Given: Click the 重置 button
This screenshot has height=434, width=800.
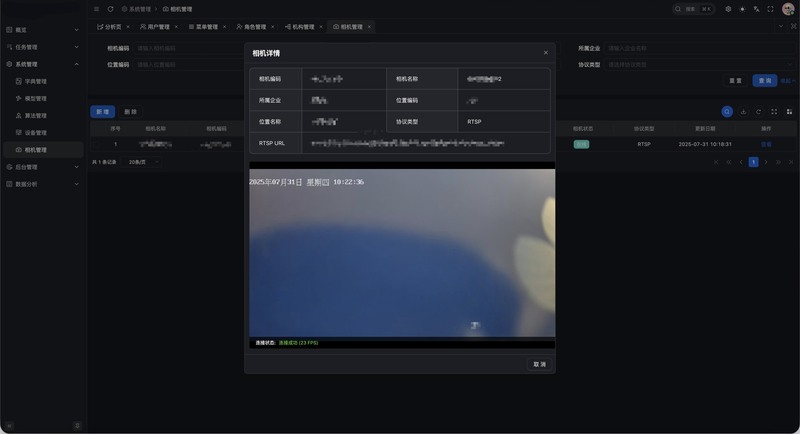Looking at the screenshot, I should (735, 81).
